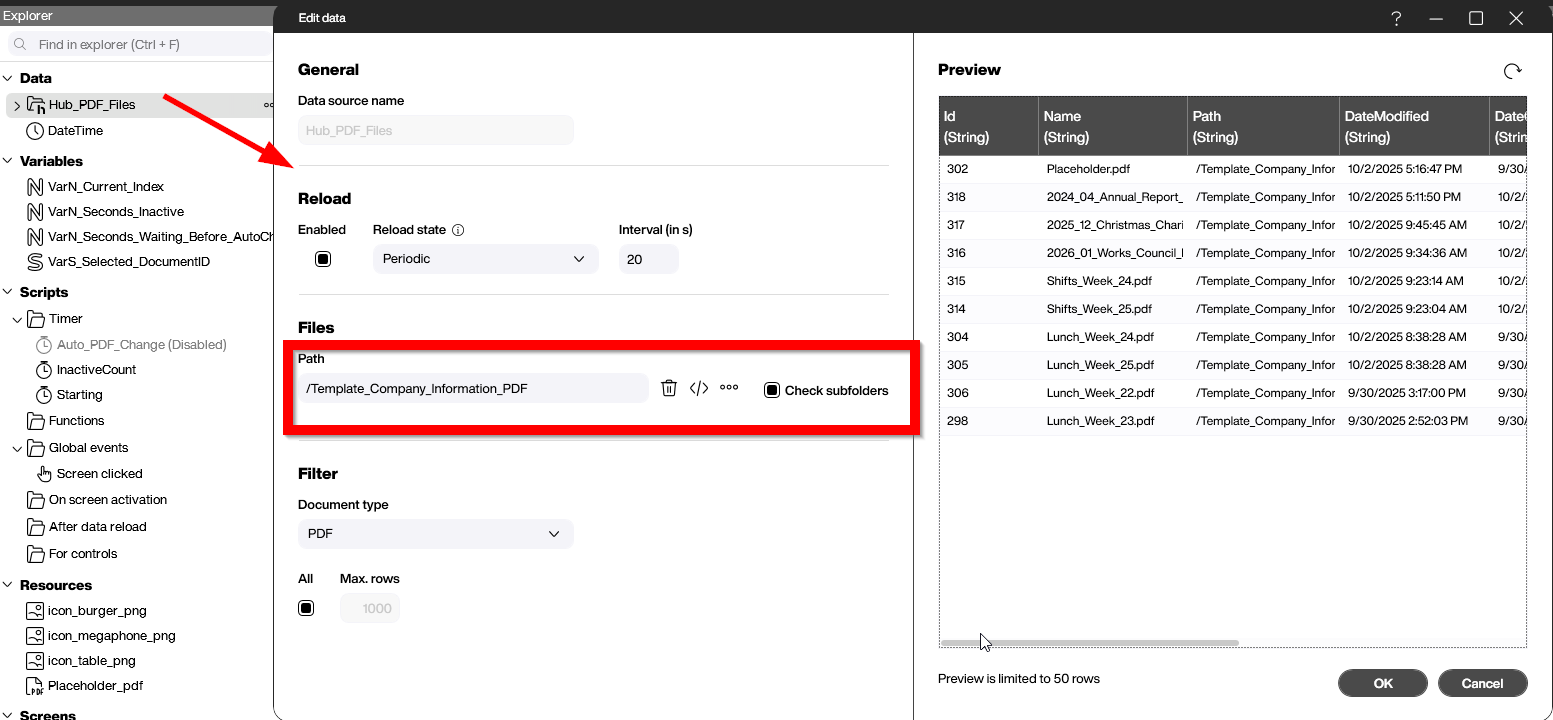Viewport: 1553px width, 720px height.
Task: Select the icon_burger_png resource
Action: 97,610
